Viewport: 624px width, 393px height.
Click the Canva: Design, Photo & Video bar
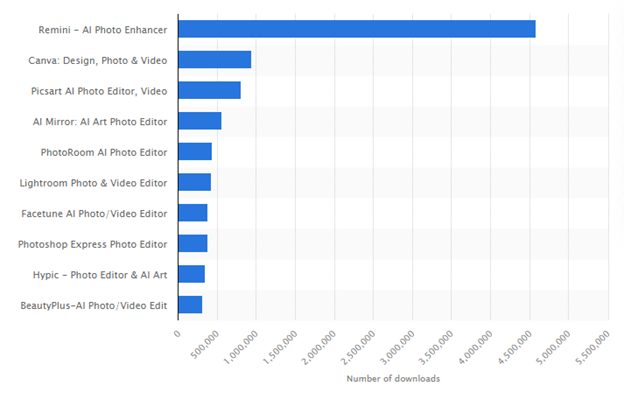[215, 60]
